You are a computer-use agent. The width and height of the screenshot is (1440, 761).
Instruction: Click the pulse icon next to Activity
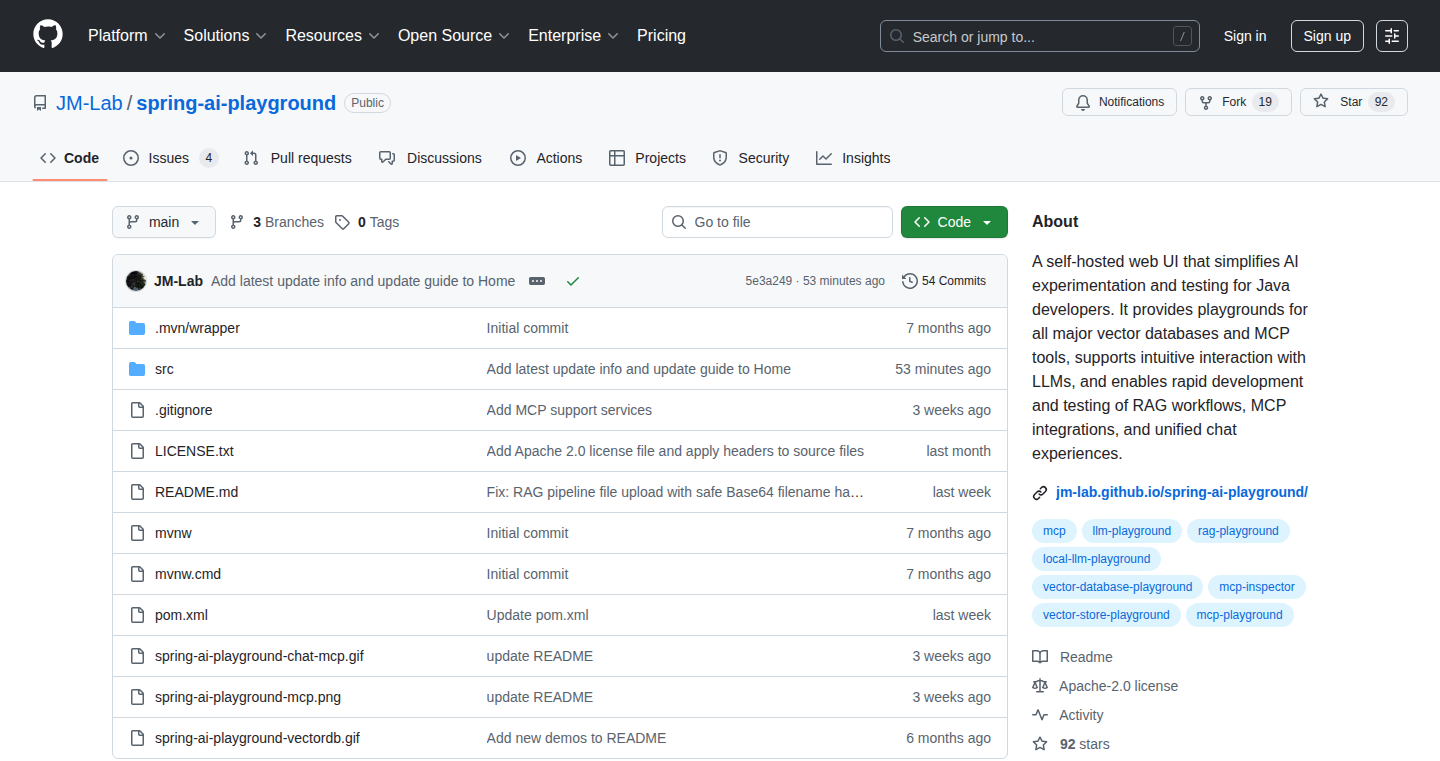point(1040,715)
